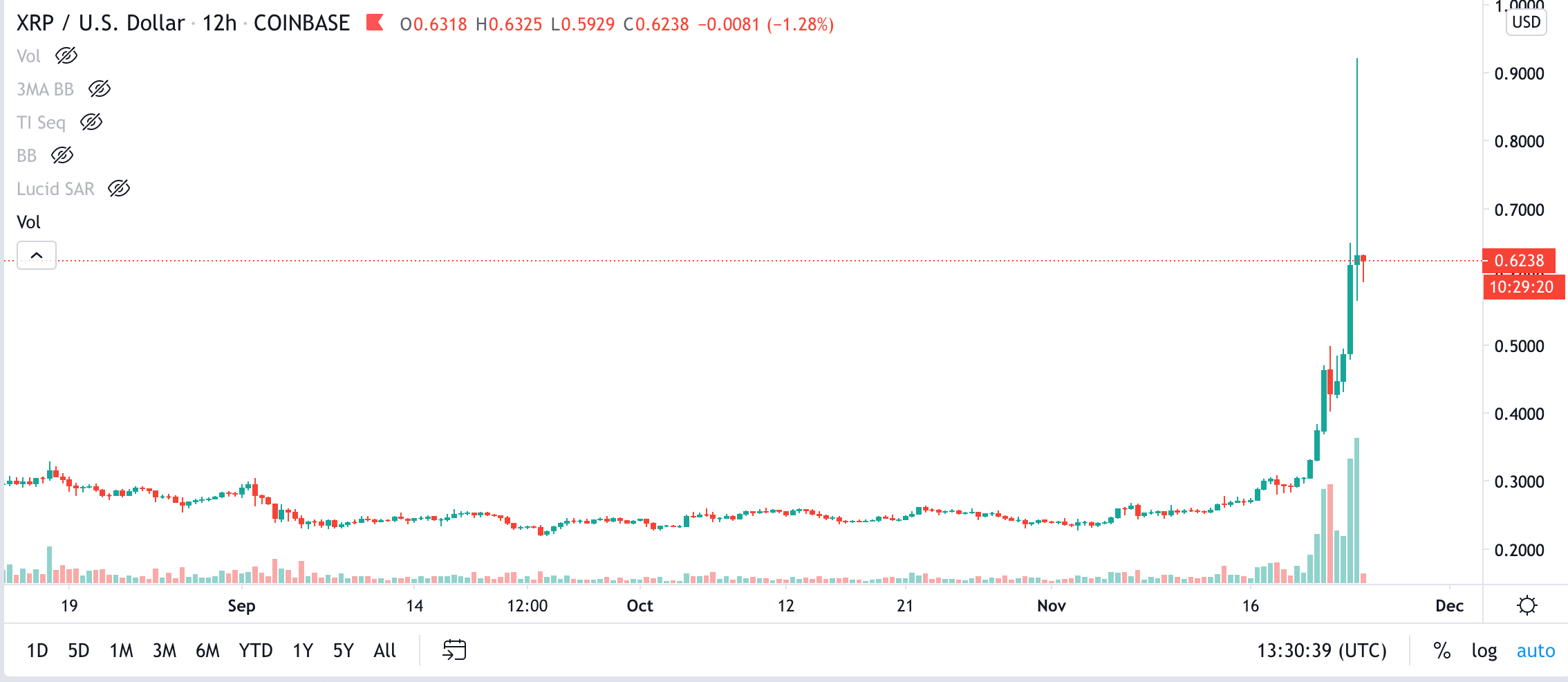Collapse the volume pane with the chevron
This screenshot has width=1568, height=682.
click(36, 255)
